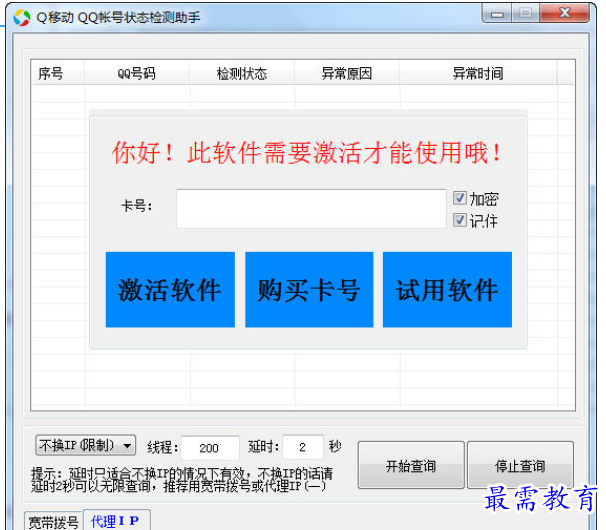Screen dimensions: 606x530
Task: Click the QQ号码 column header
Action: click(137, 73)
